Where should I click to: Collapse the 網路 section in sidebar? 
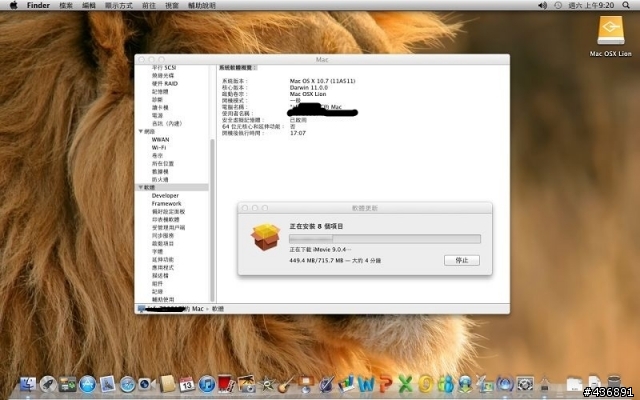pos(140,131)
